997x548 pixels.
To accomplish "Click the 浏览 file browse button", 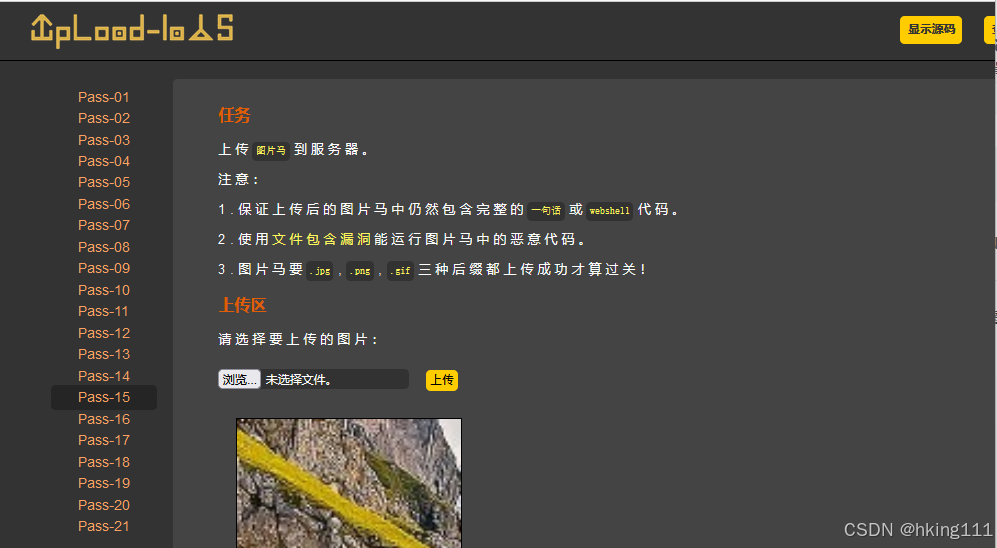I will (239, 380).
